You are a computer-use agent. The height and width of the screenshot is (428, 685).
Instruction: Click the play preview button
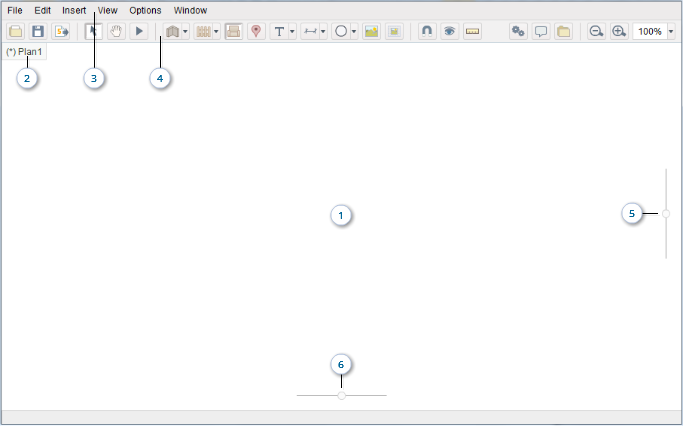(x=139, y=31)
